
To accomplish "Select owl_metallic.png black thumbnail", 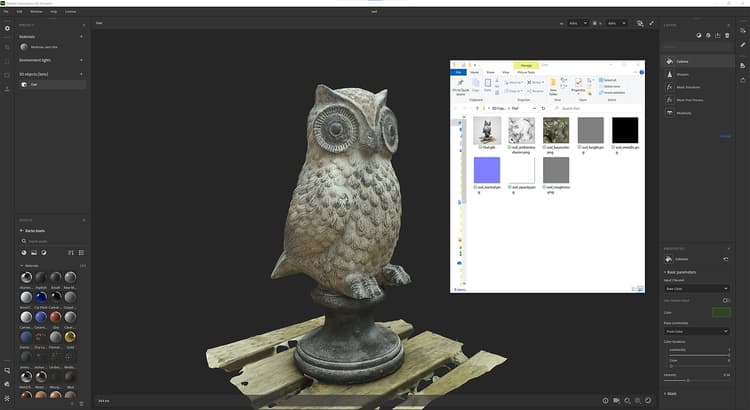I will [x=625, y=130].
